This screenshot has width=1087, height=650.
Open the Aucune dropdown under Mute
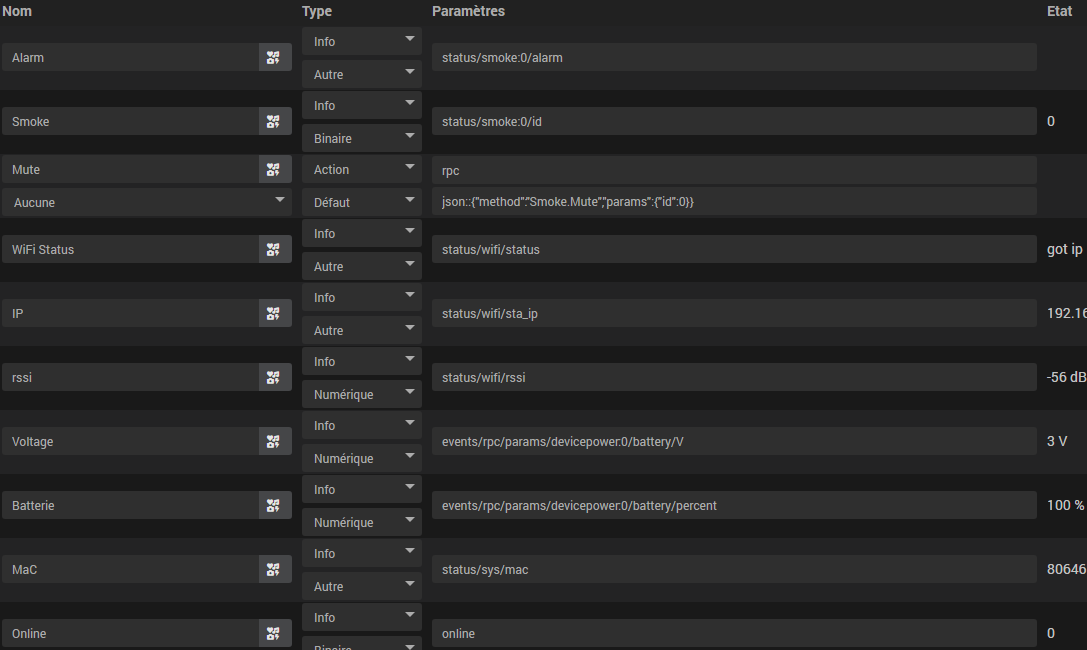(147, 202)
